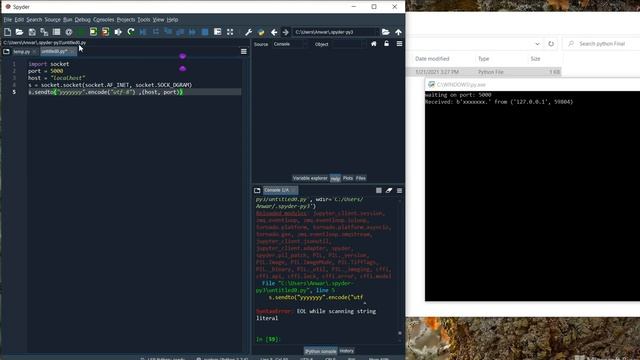The width and height of the screenshot is (640, 360).
Task: Open file using the folder toolbar icon
Action: [x=19, y=32]
